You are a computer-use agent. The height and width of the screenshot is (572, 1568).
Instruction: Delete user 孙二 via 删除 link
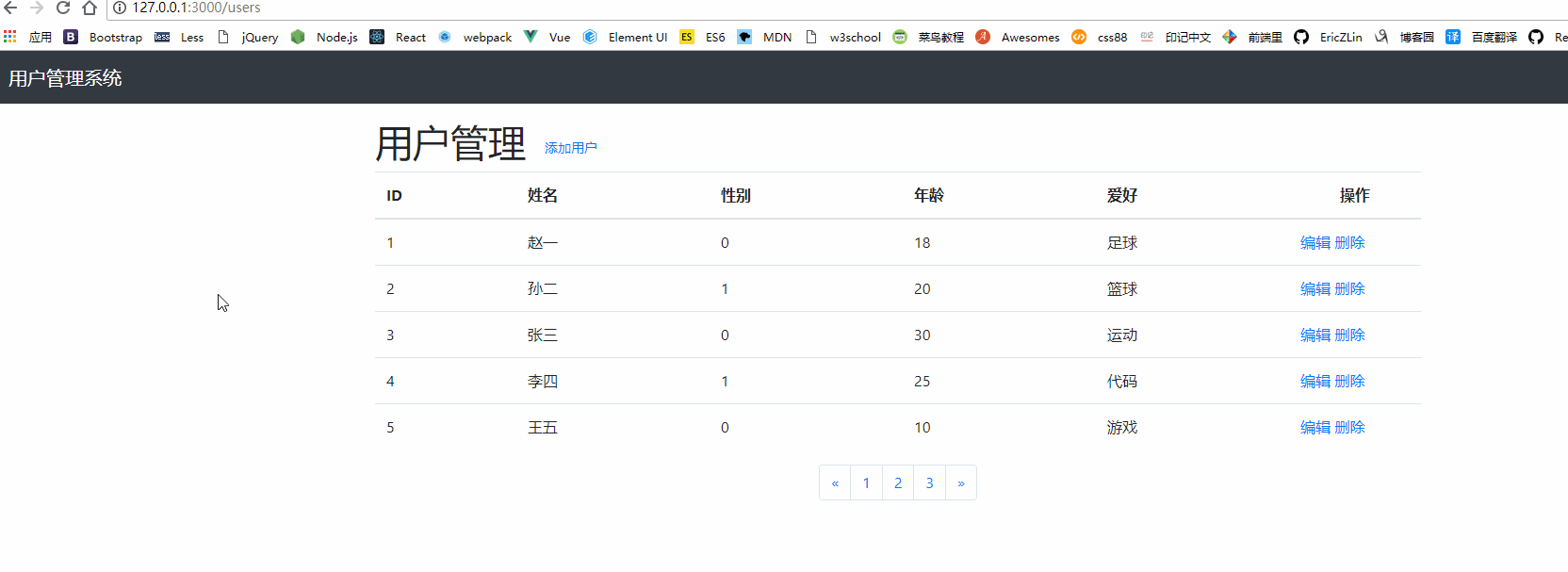pos(1349,288)
